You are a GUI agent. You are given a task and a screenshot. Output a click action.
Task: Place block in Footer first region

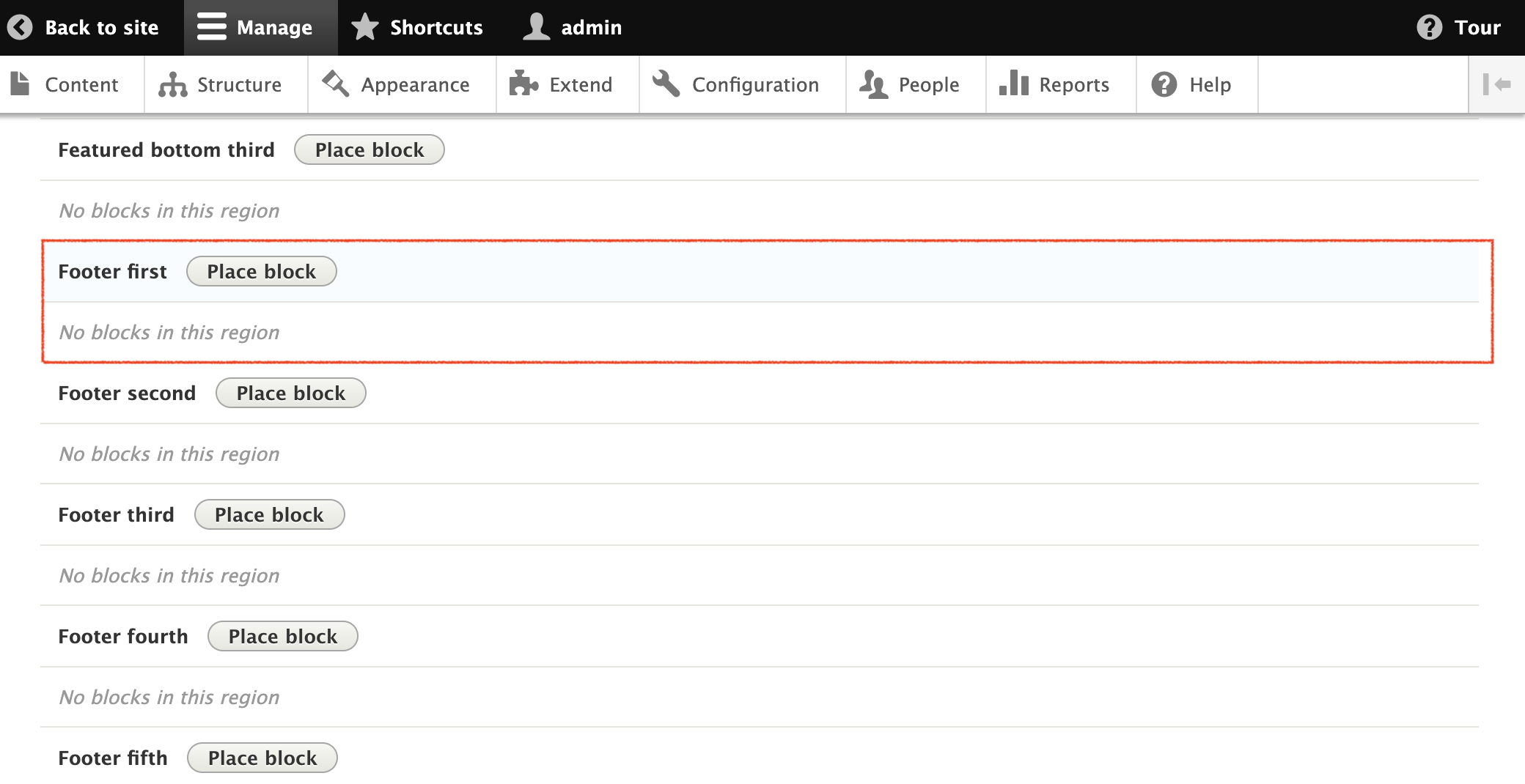(x=261, y=272)
